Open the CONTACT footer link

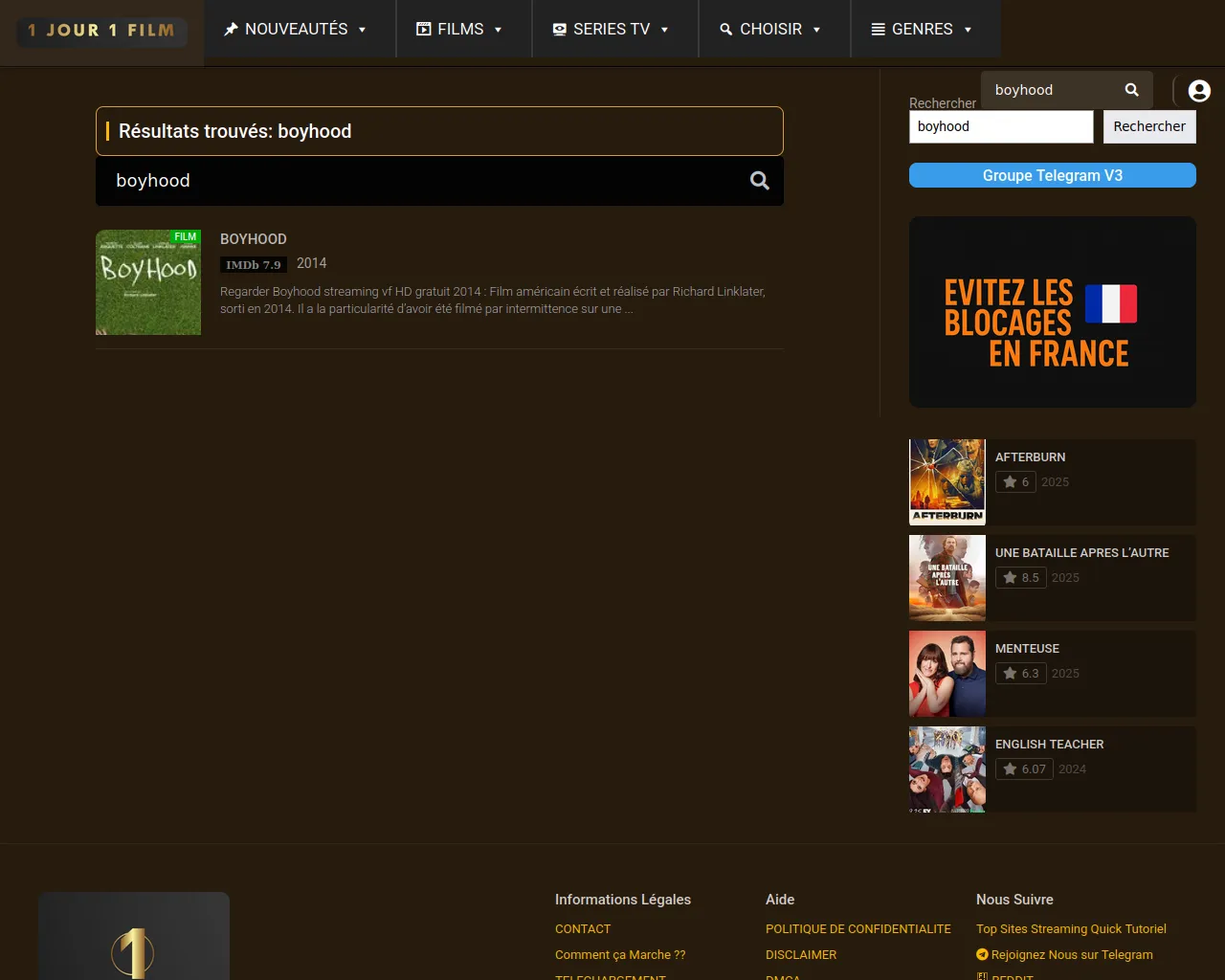click(583, 929)
